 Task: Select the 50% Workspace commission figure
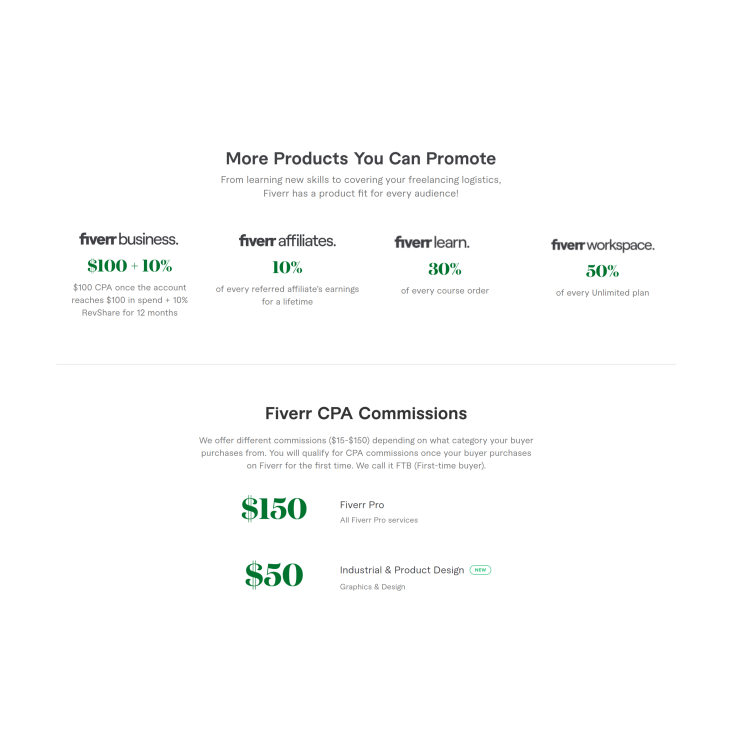tap(602, 271)
